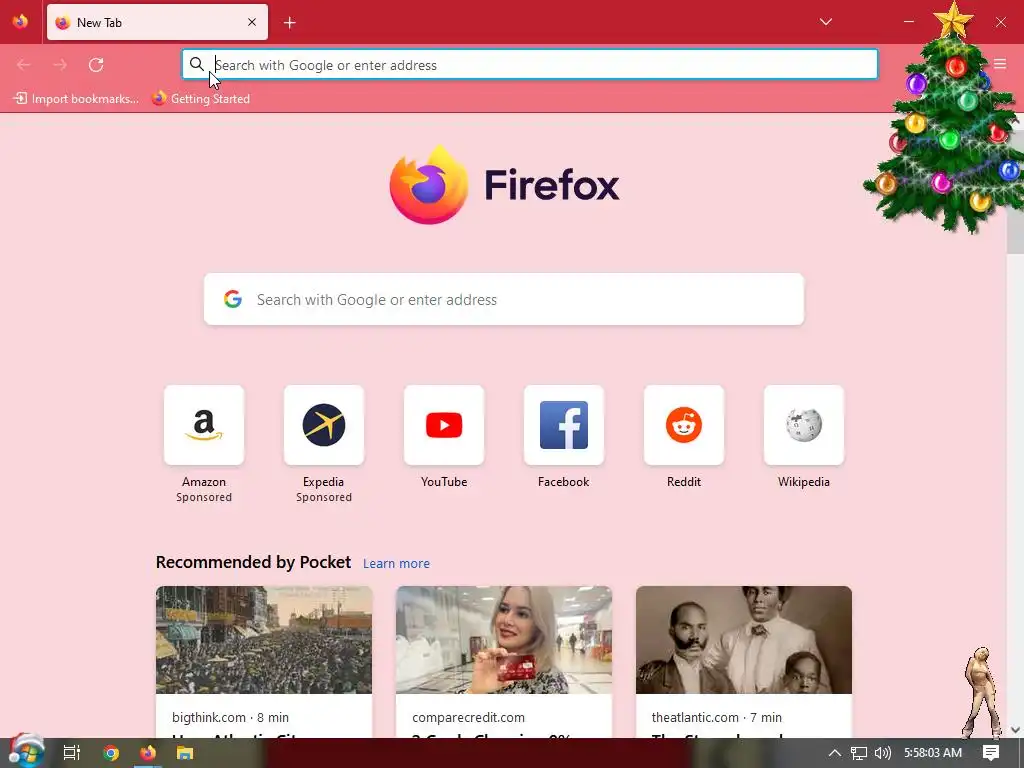Open File Explorer from the taskbar
Screen dimensions: 1024x768
pyautogui.click(x=185, y=753)
